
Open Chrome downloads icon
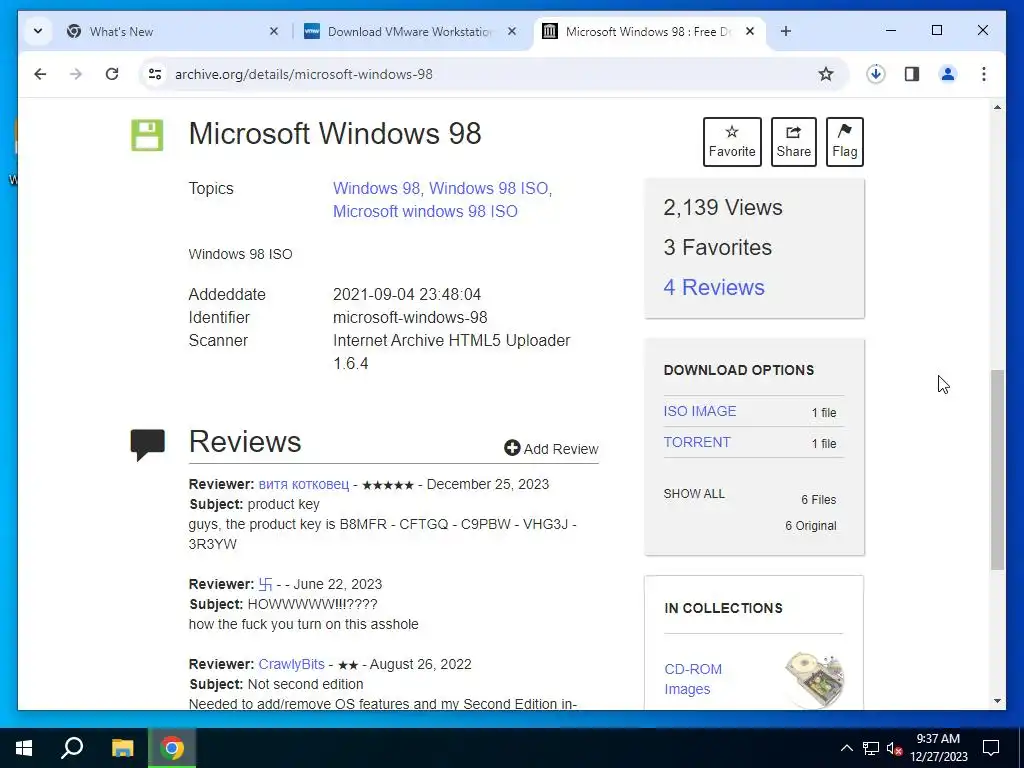pyautogui.click(x=876, y=74)
